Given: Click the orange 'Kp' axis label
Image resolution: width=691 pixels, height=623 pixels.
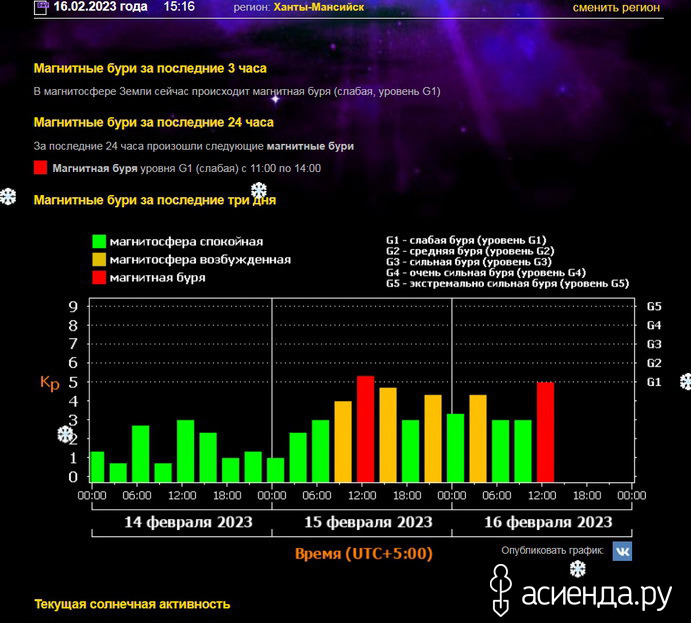Looking at the screenshot, I should click(x=49, y=382).
